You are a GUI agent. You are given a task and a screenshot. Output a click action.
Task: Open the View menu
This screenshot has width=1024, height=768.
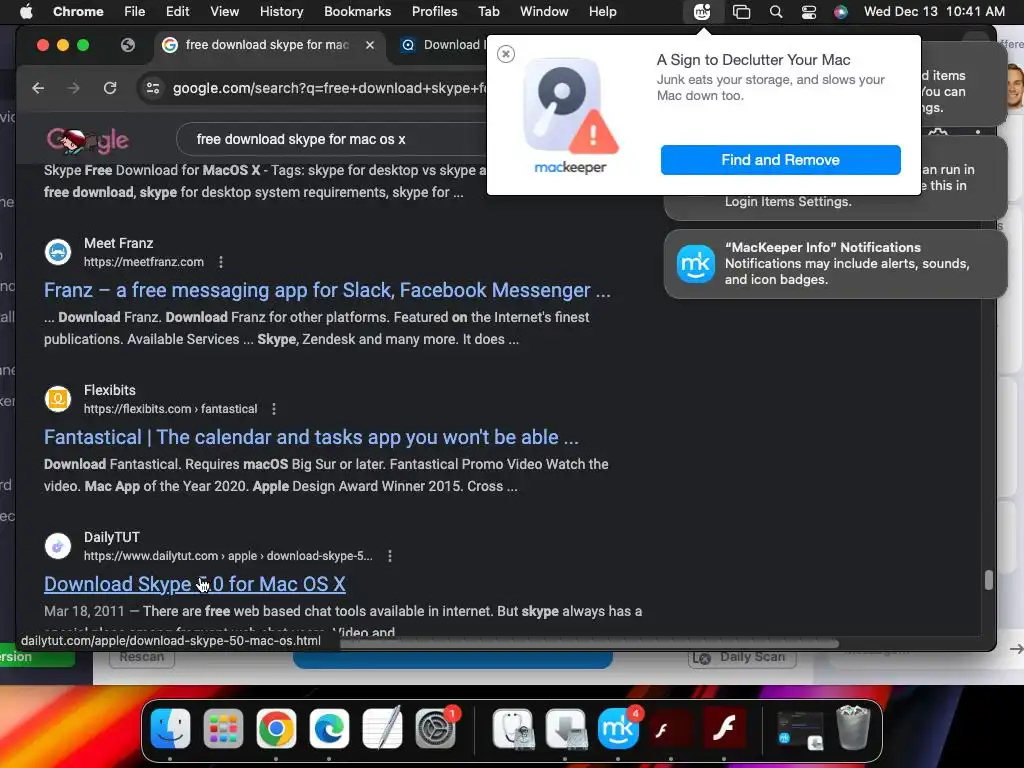pos(224,11)
